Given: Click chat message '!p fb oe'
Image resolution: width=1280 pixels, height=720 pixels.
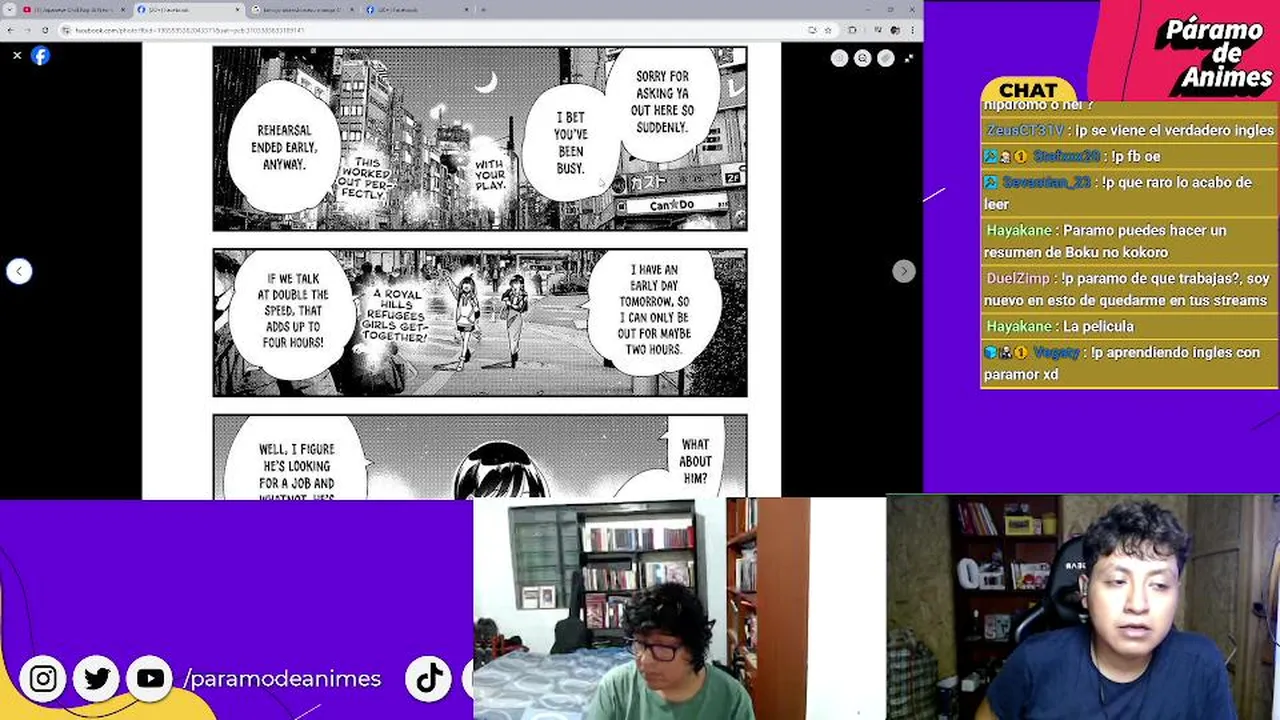Looking at the screenshot, I should (x=1129, y=156).
